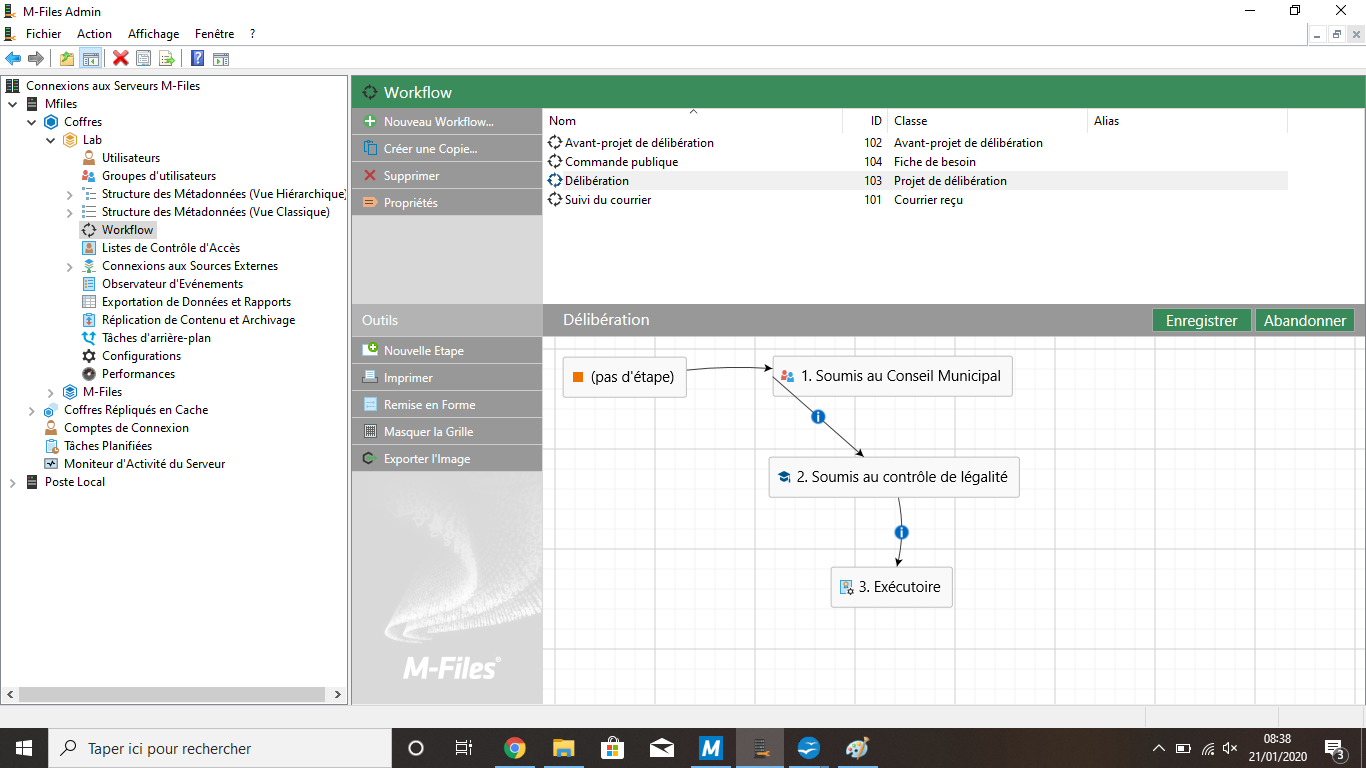Image resolution: width=1366 pixels, height=768 pixels.
Task: Click the Enregistrer button
Action: 1202,320
